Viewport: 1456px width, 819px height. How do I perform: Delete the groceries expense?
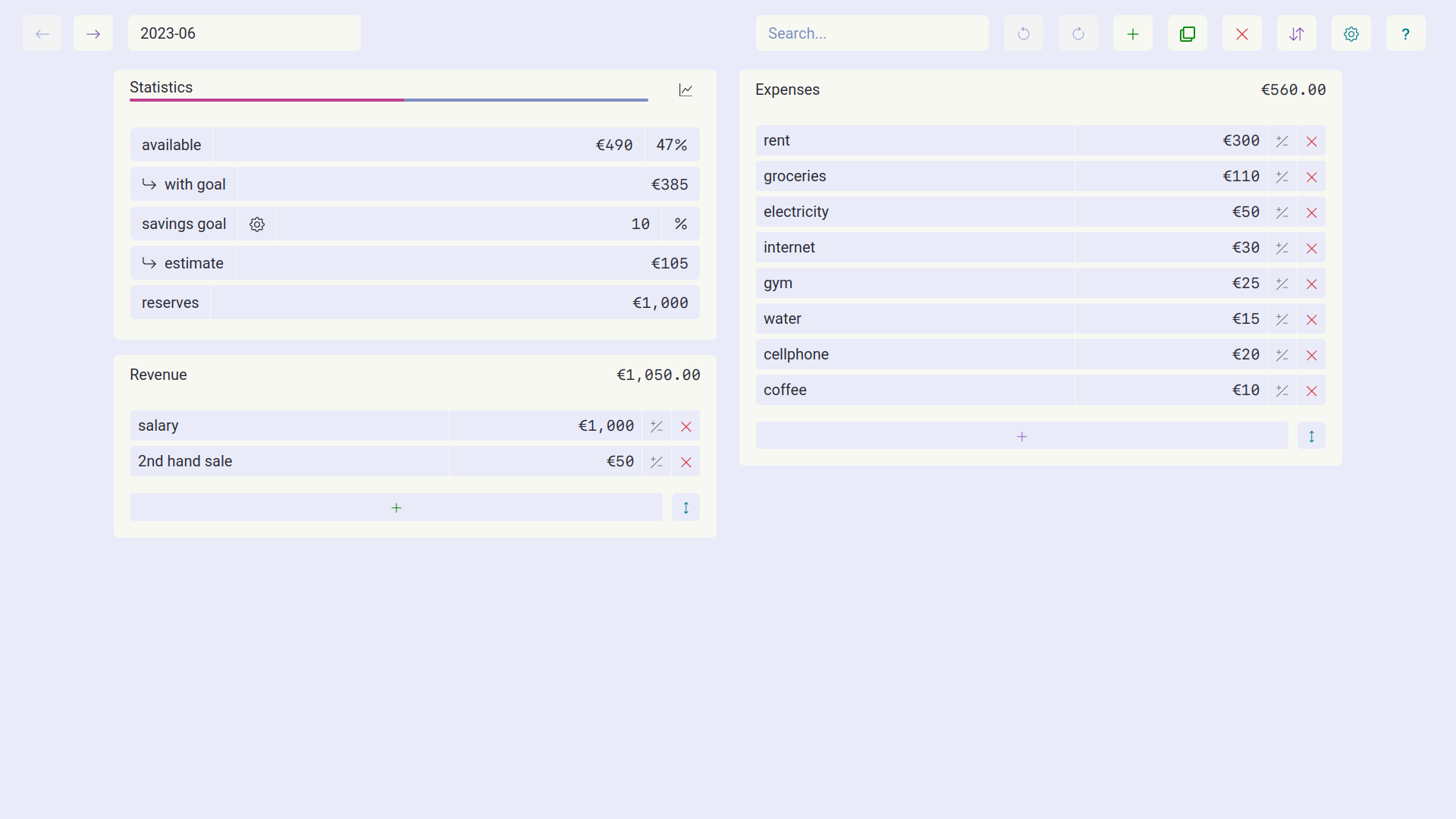pyautogui.click(x=1312, y=177)
